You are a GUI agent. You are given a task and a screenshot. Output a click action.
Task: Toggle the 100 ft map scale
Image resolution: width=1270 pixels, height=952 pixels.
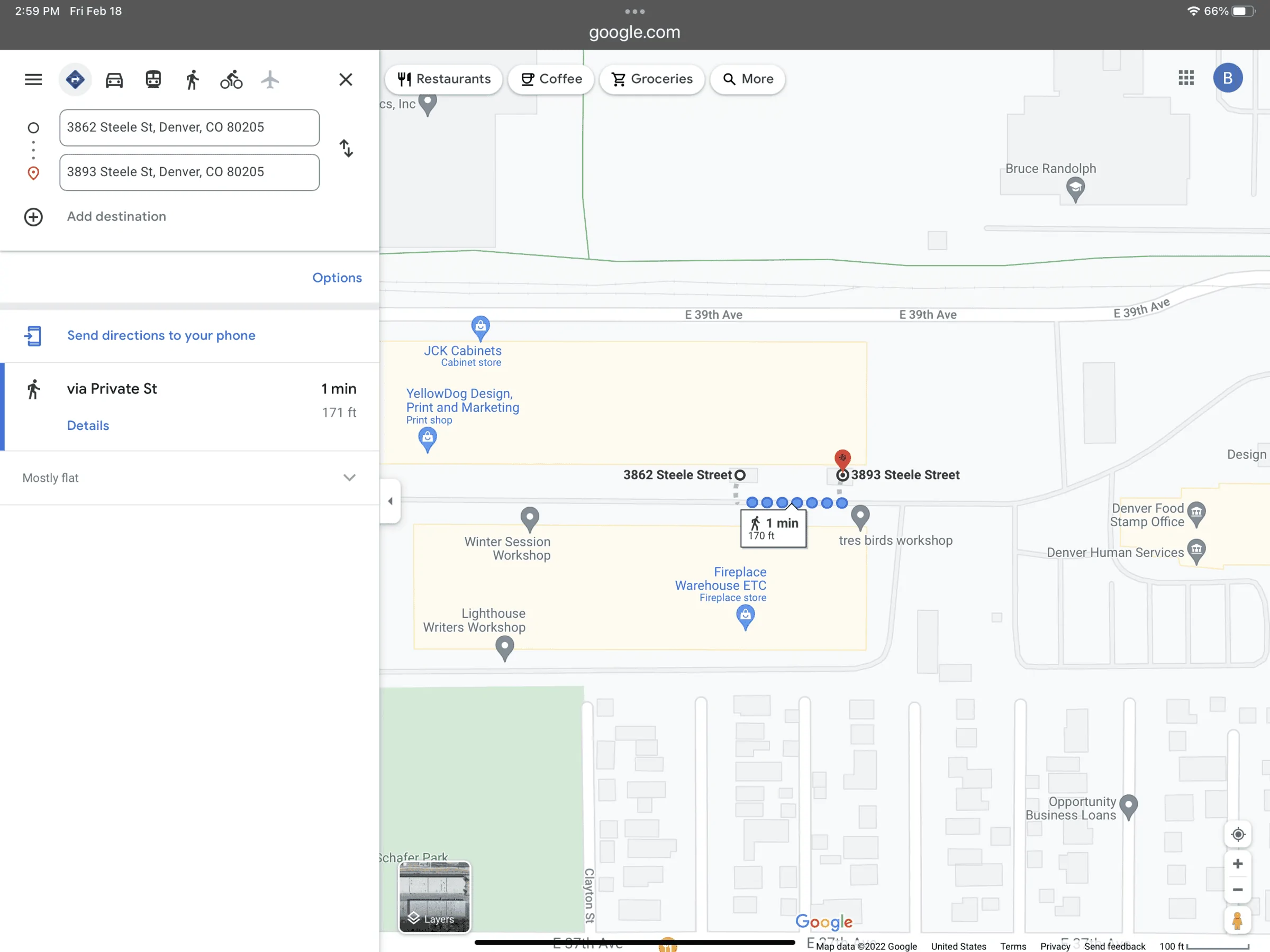[x=1204, y=946]
